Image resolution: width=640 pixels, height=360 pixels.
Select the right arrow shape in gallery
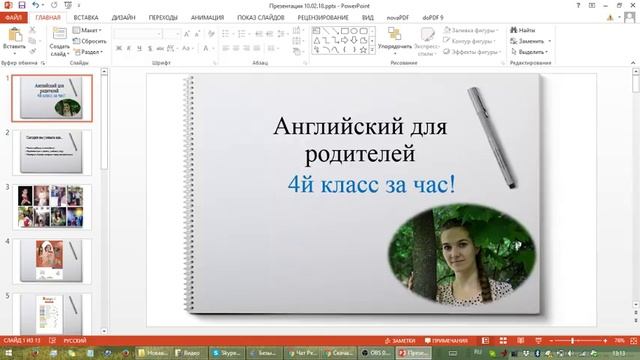coord(345,40)
